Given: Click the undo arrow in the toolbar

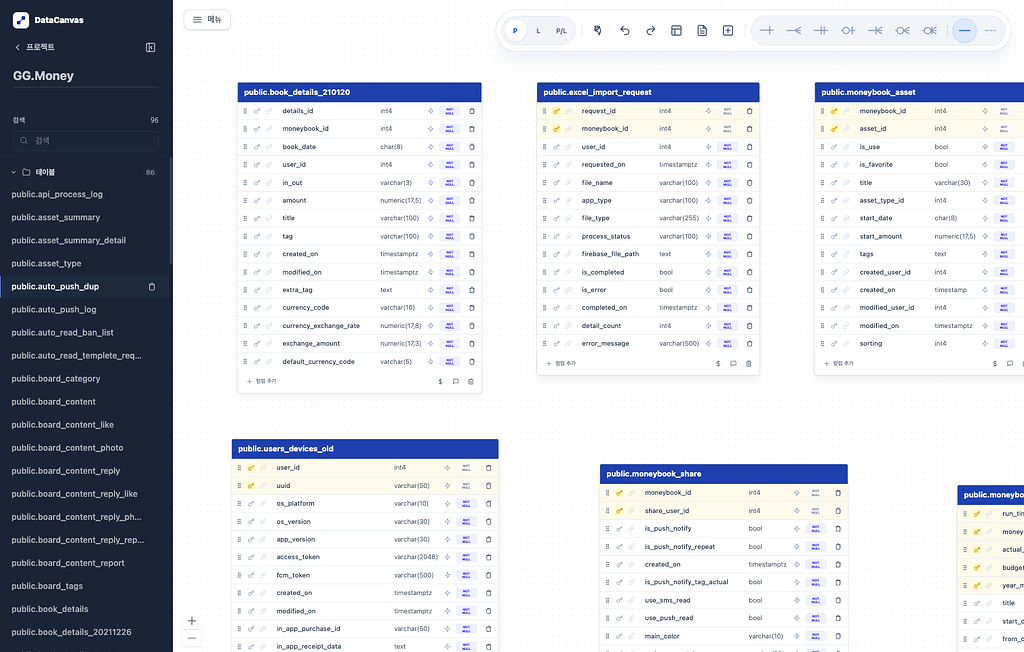Looking at the screenshot, I should click(x=624, y=31).
